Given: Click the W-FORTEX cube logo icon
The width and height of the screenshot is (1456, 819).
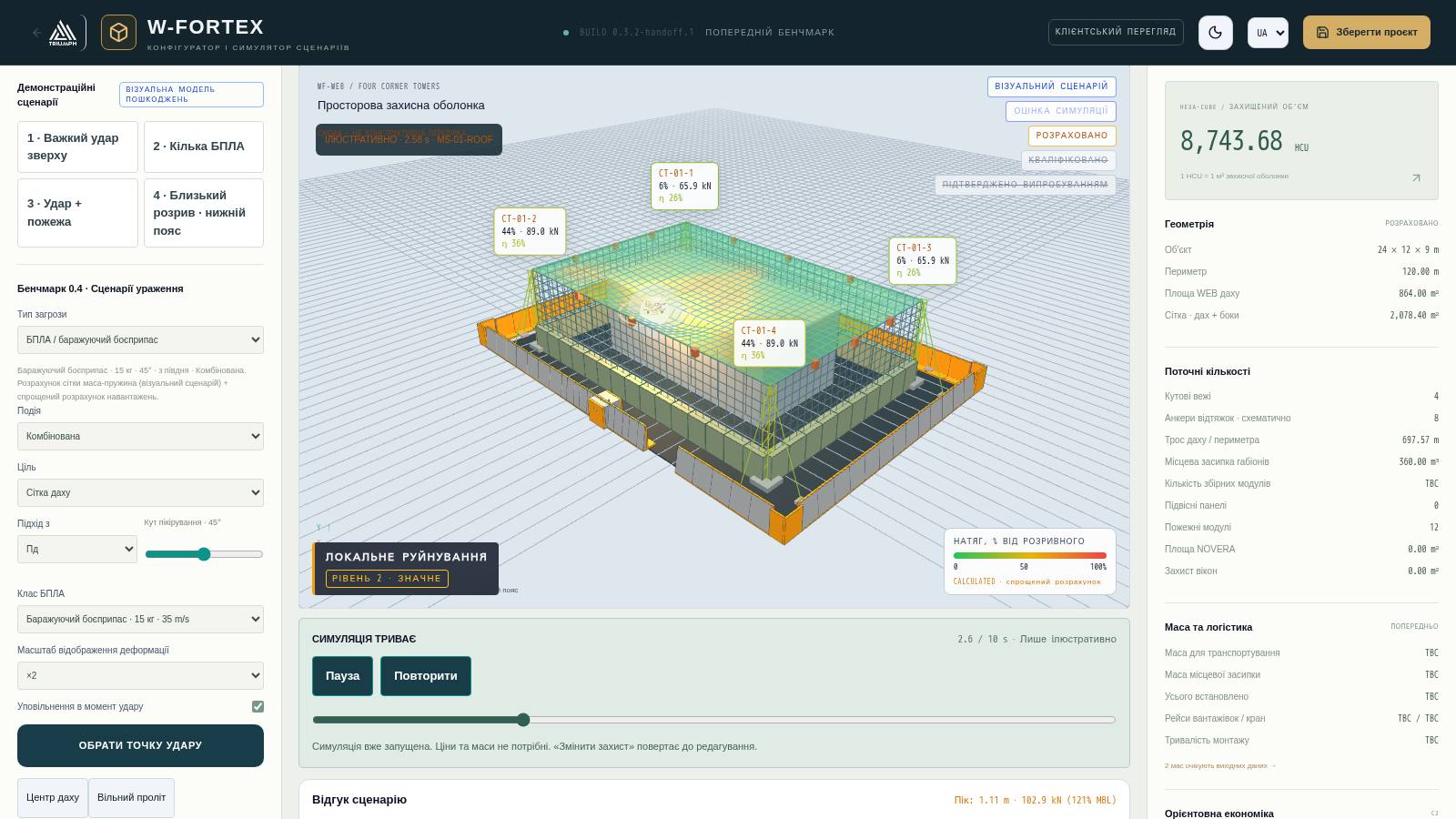Looking at the screenshot, I should 118,33.
